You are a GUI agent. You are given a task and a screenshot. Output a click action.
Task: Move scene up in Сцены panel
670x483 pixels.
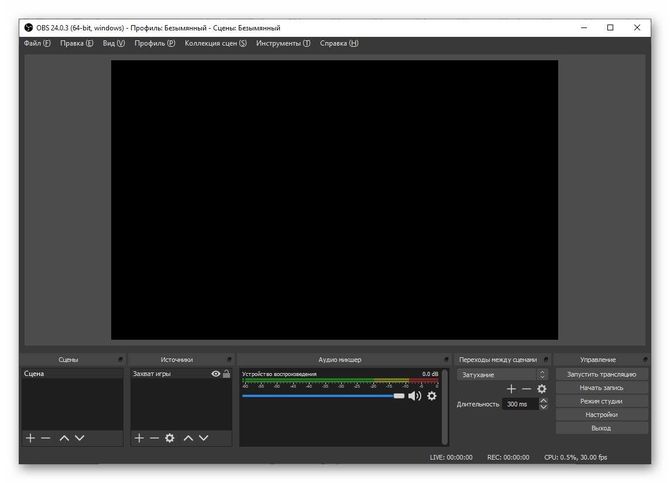point(64,438)
